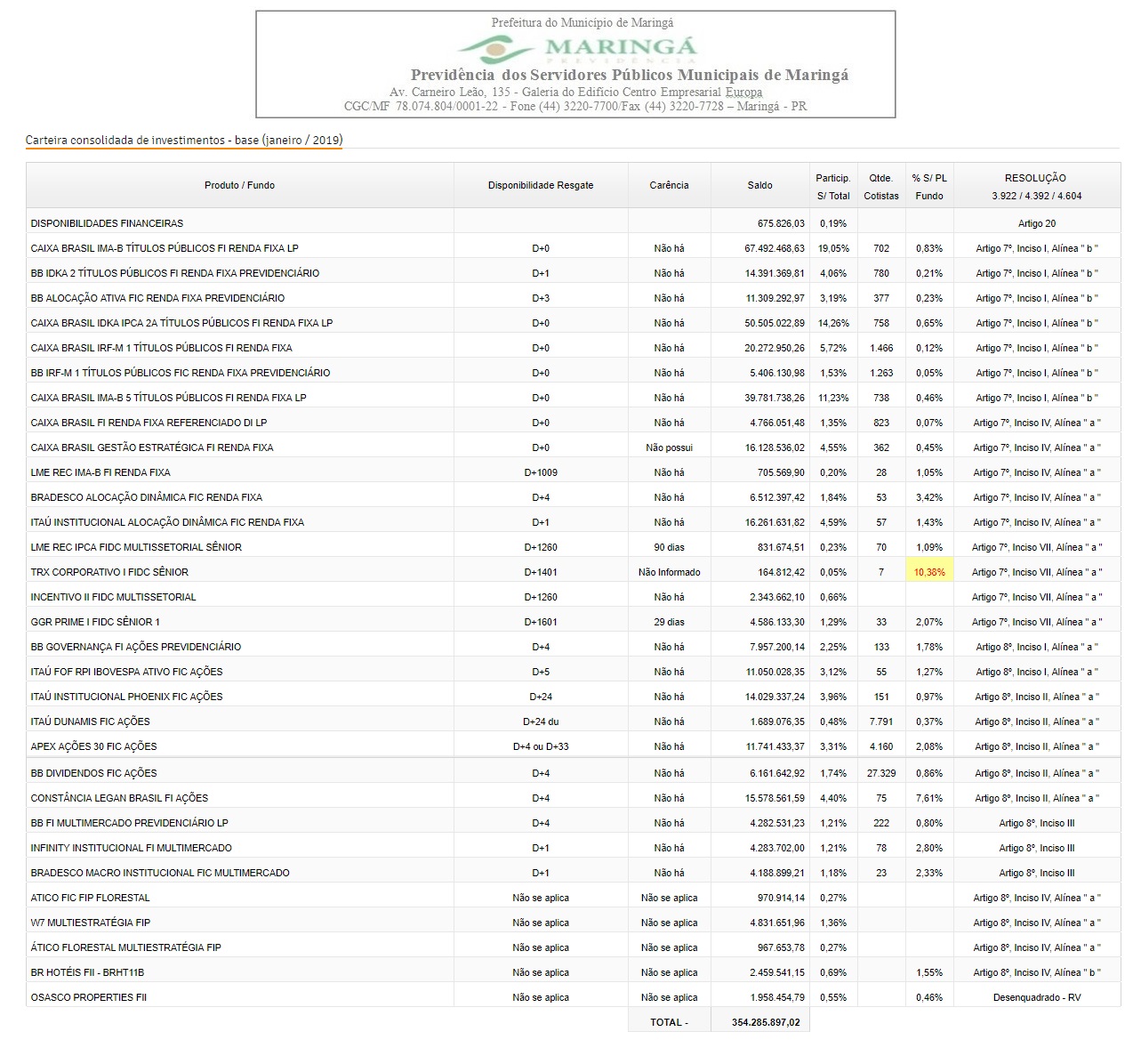The height and width of the screenshot is (1064, 1141).
Task: Click the Maringá Previdência logo
Action: (576, 48)
